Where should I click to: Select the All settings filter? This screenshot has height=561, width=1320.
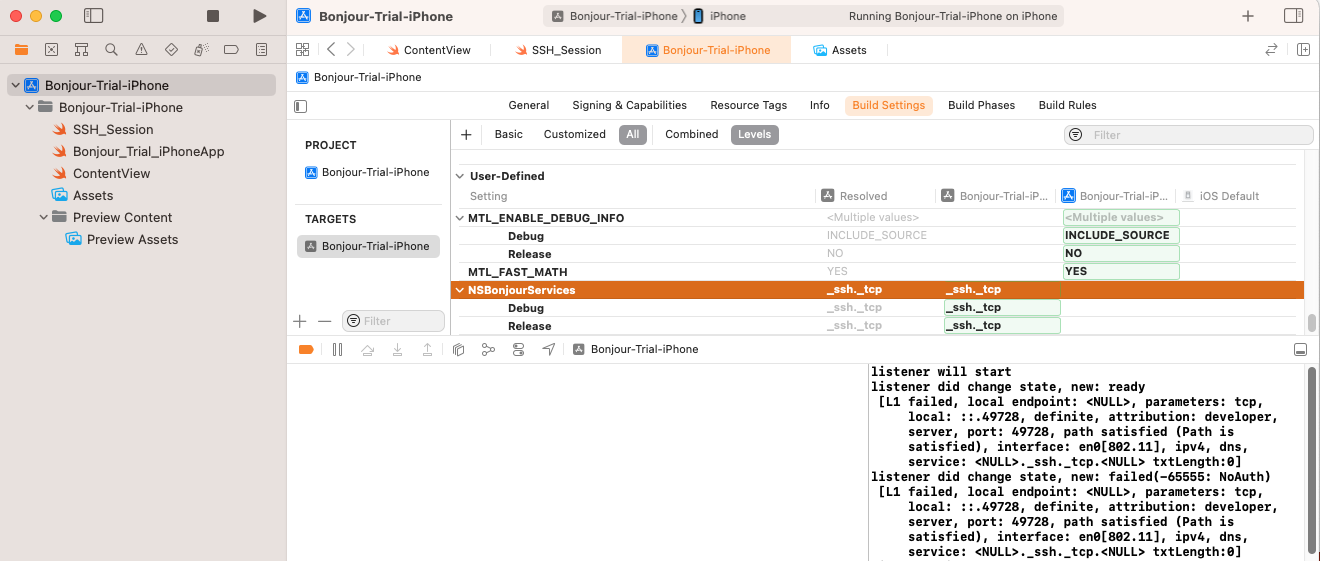(x=633, y=134)
